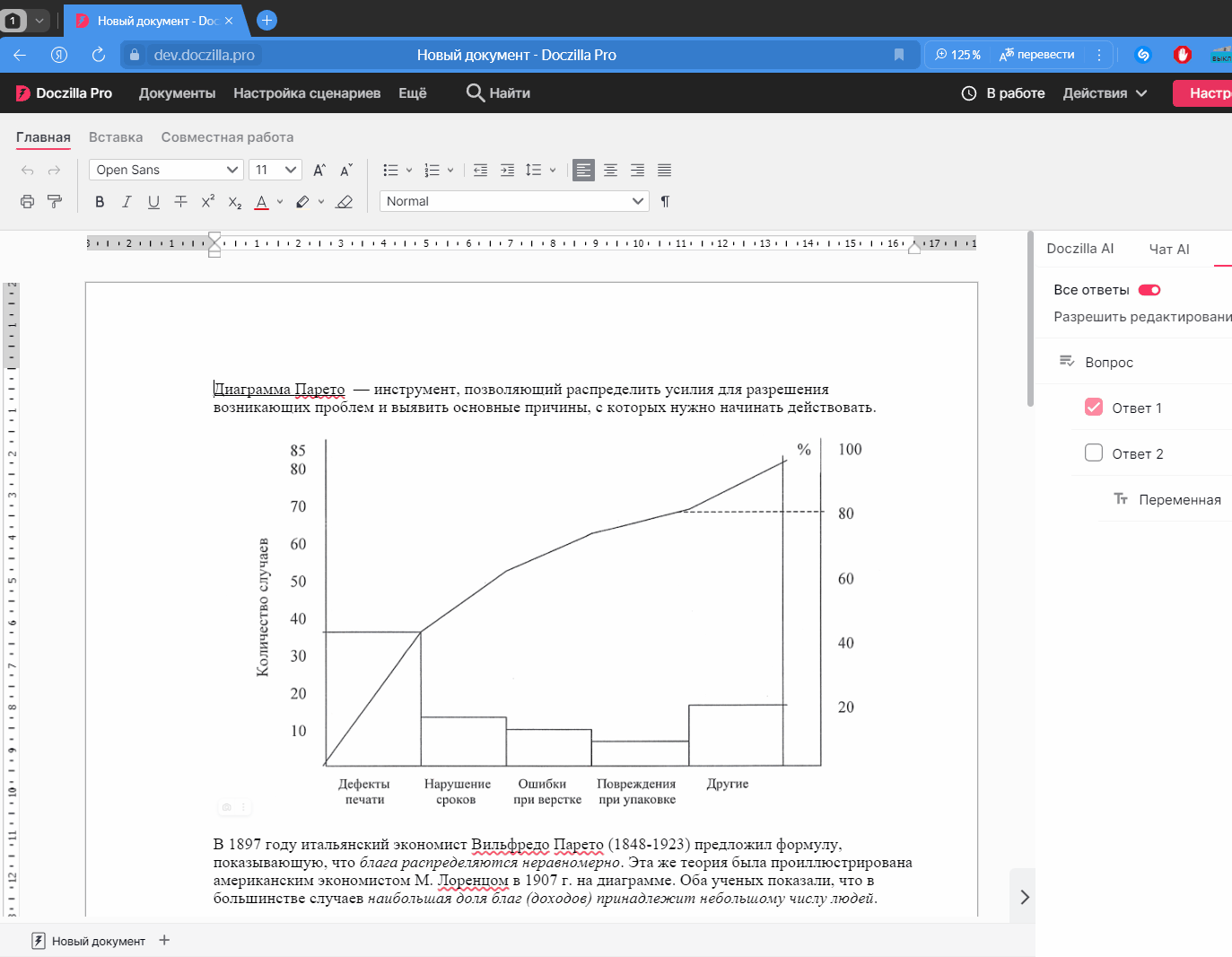Click the Doczilla Pro logo link

(x=64, y=93)
